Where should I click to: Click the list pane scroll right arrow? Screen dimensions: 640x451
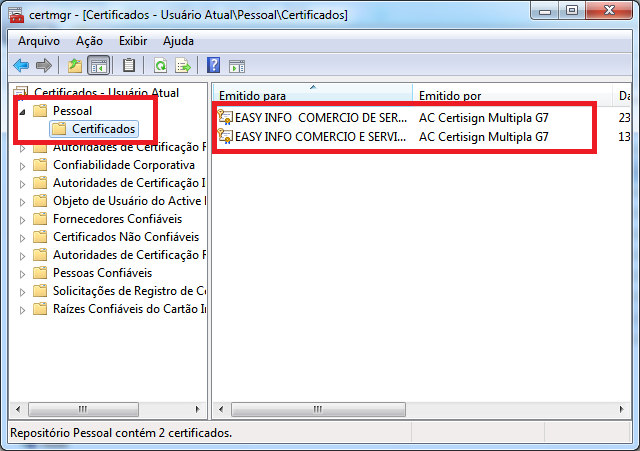point(622,409)
